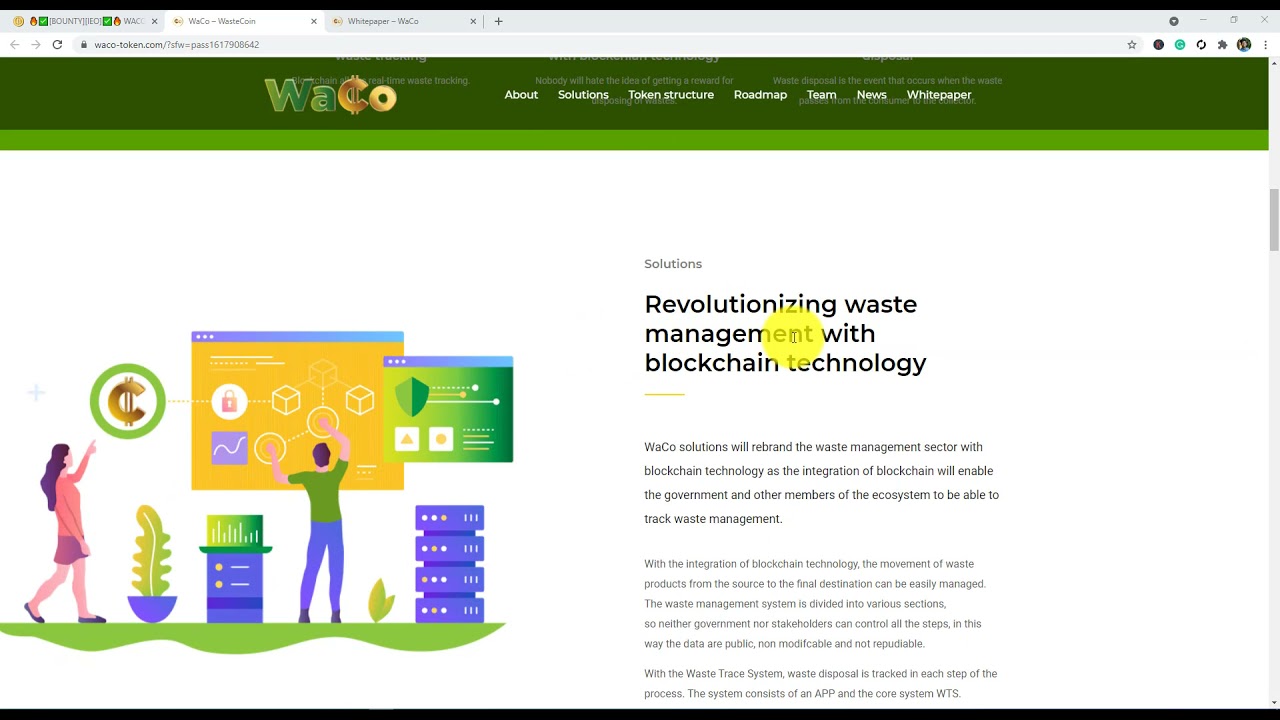Click paragraph starting 'With the integration of blockchain'
This screenshot has width=1280, height=720.
click(x=815, y=604)
